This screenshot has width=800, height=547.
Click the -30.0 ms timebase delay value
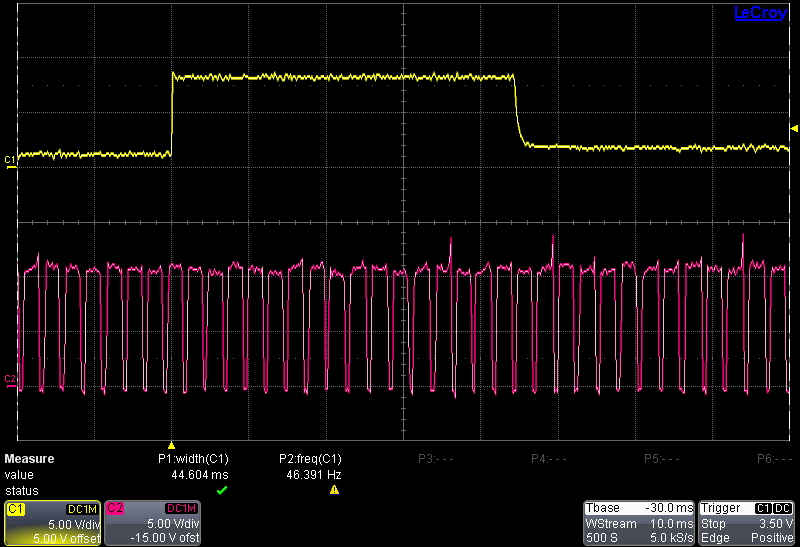(669, 508)
